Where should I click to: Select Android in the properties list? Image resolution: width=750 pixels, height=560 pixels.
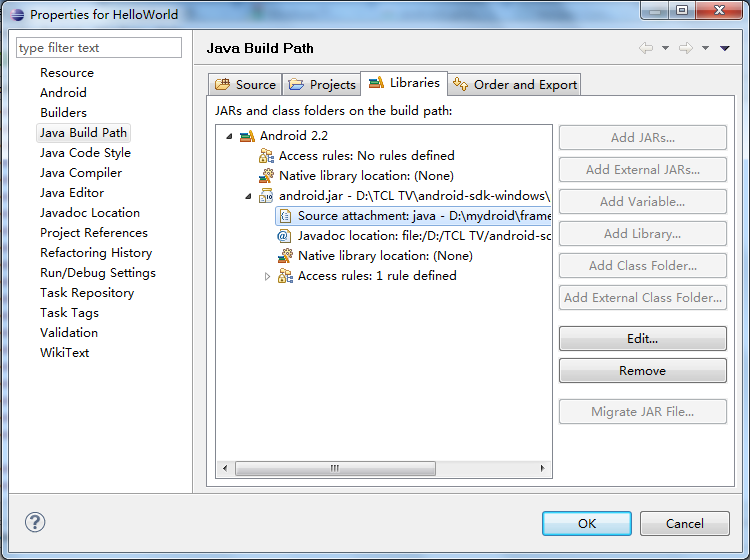pyautogui.click(x=63, y=93)
